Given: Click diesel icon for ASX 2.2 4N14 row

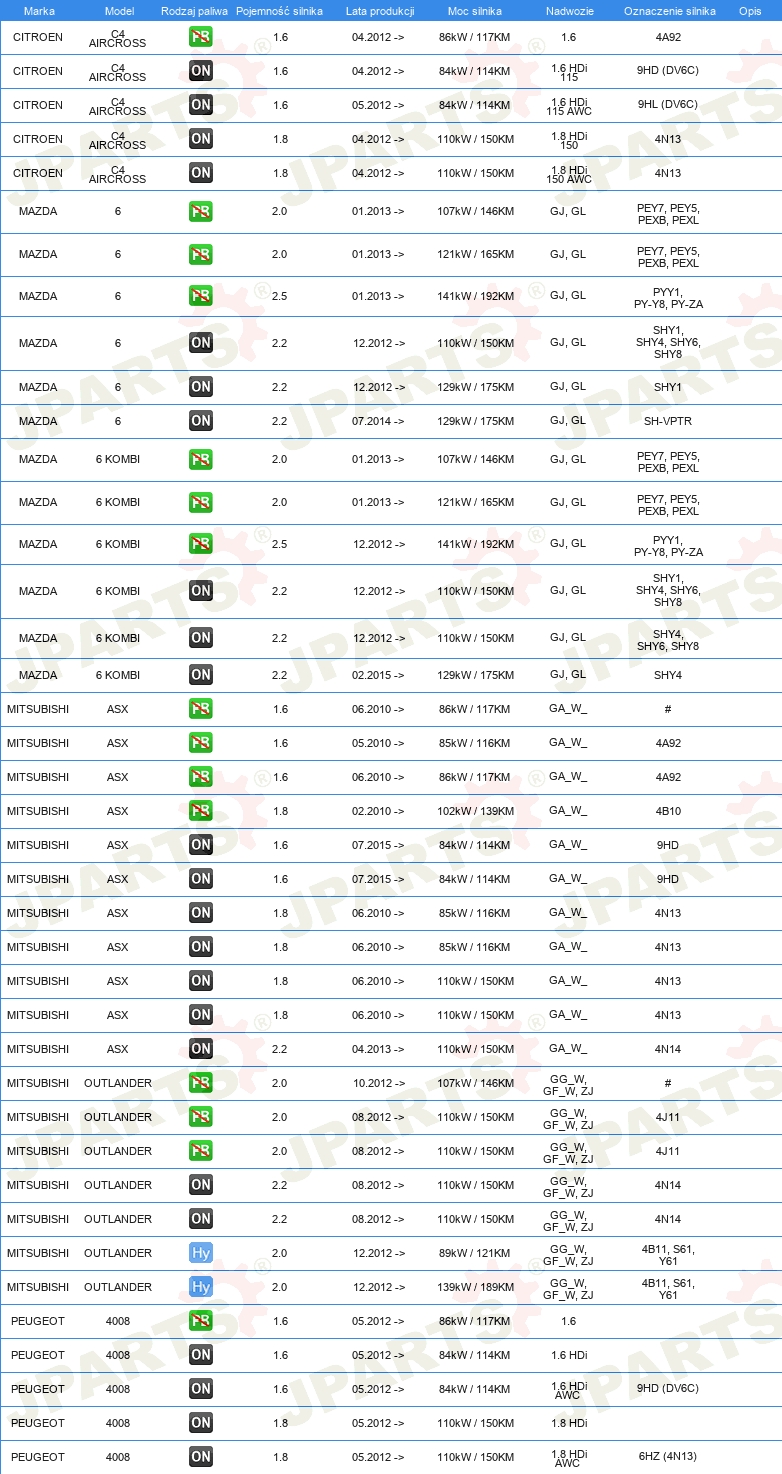Looking at the screenshot, I should [201, 1049].
